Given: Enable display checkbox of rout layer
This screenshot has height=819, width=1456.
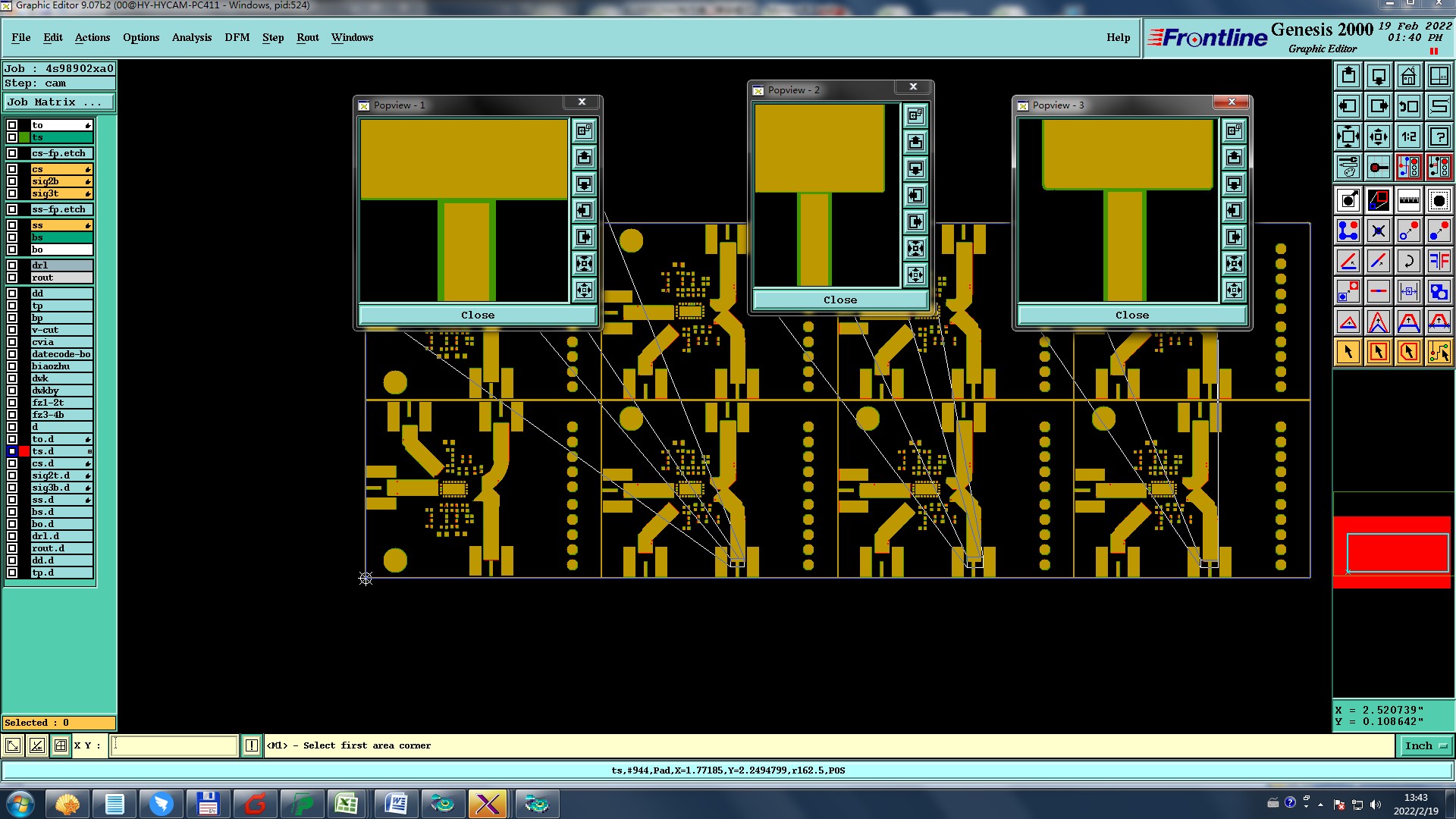Looking at the screenshot, I should click(12, 278).
